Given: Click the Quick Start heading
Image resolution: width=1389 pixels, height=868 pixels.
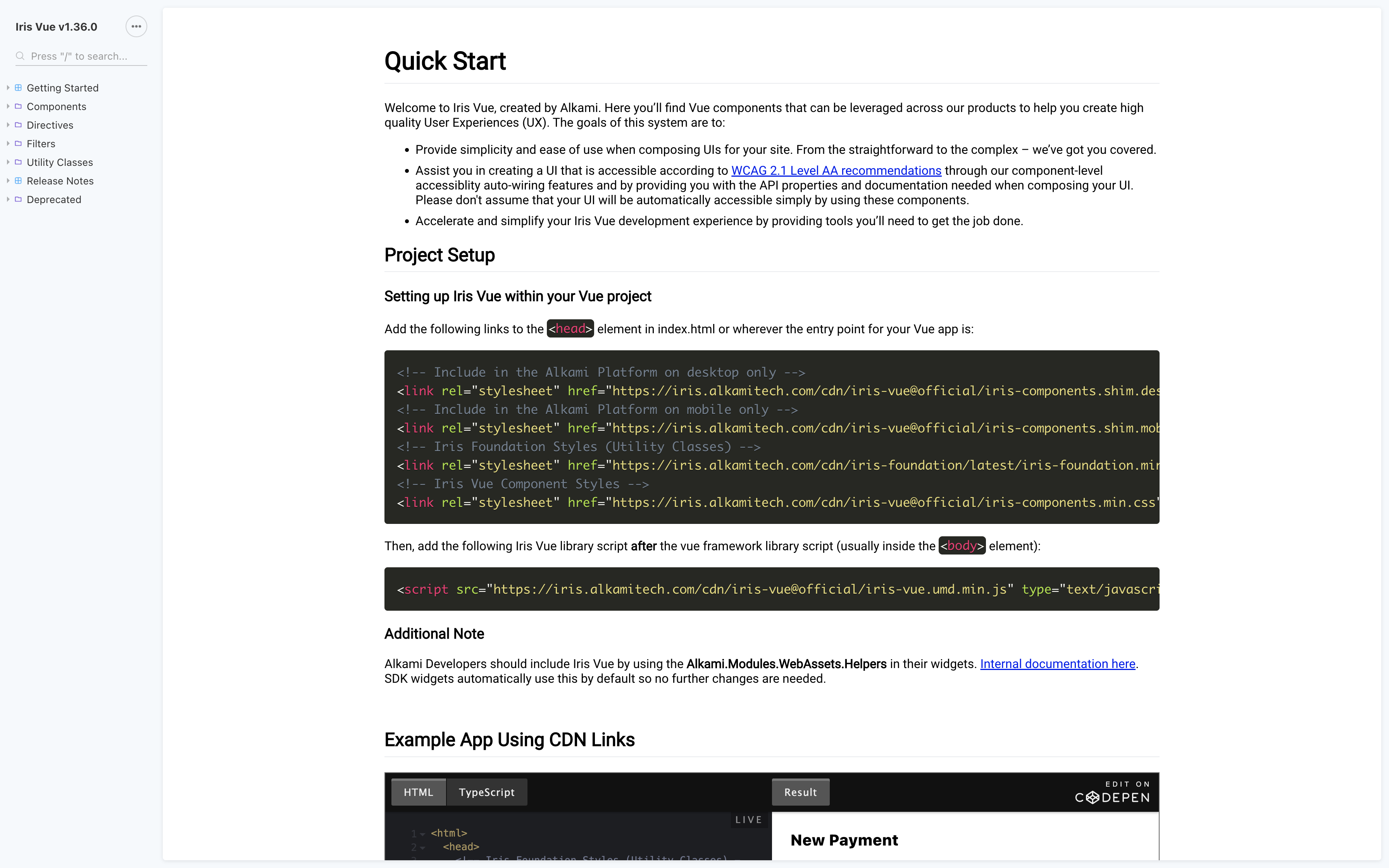Looking at the screenshot, I should pyautogui.click(x=445, y=61).
